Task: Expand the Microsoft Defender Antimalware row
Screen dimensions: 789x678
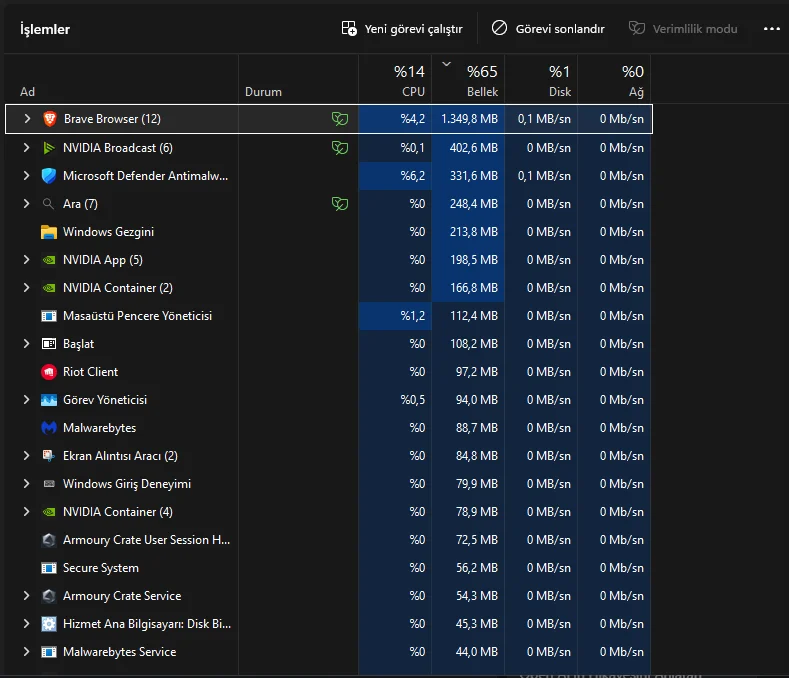Action: coord(26,176)
